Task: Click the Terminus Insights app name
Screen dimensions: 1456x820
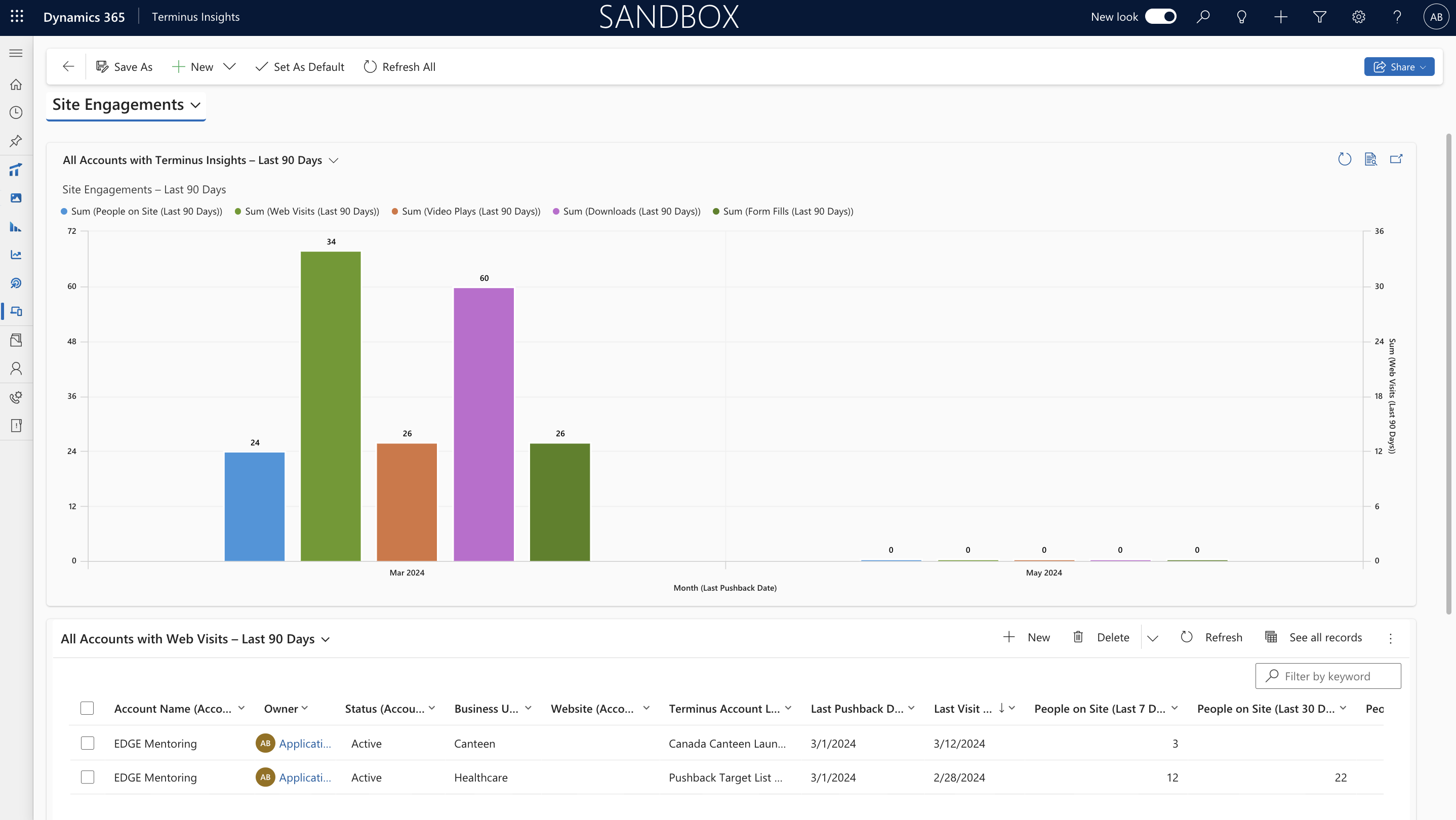Action: coord(195,17)
